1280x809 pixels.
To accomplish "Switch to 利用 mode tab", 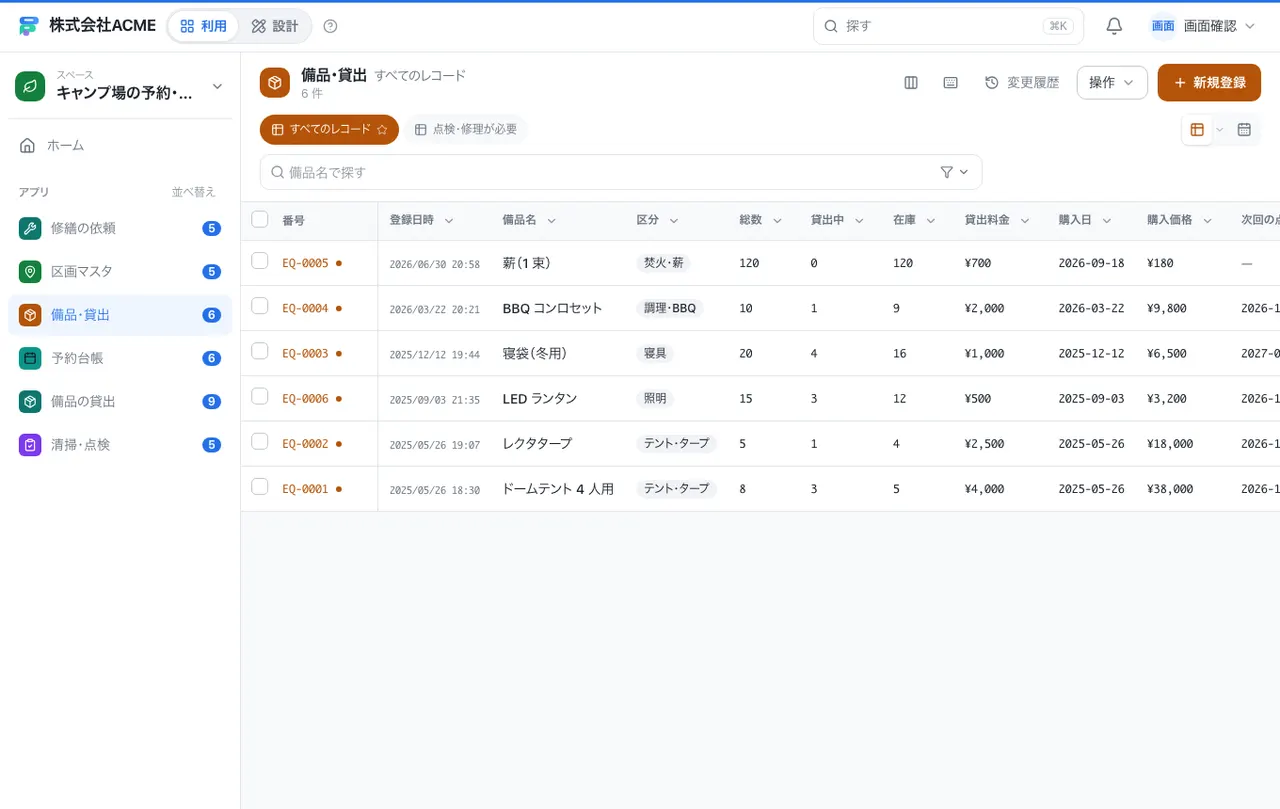I will (x=203, y=26).
